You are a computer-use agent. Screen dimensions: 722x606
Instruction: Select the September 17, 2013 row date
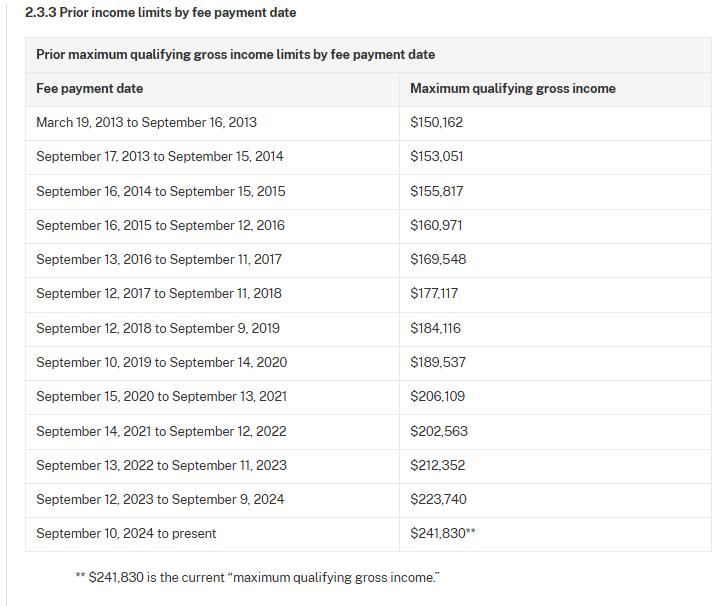159,156
